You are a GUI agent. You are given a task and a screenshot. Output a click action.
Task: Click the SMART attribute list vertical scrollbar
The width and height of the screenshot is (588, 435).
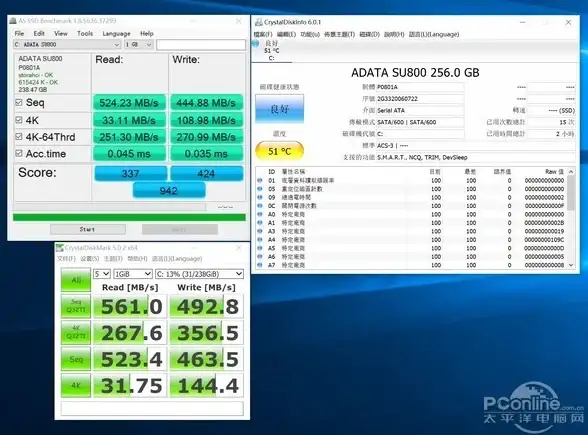(x=571, y=218)
